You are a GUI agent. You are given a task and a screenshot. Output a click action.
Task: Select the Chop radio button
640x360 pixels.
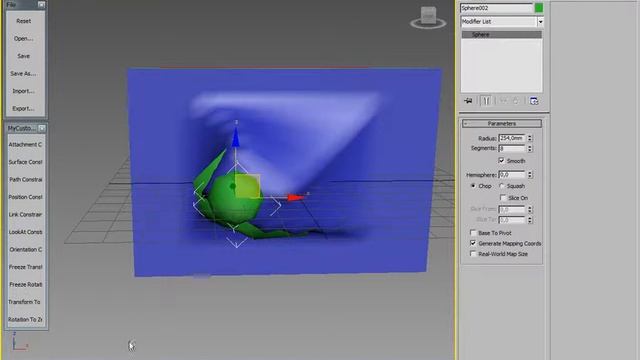click(x=473, y=186)
